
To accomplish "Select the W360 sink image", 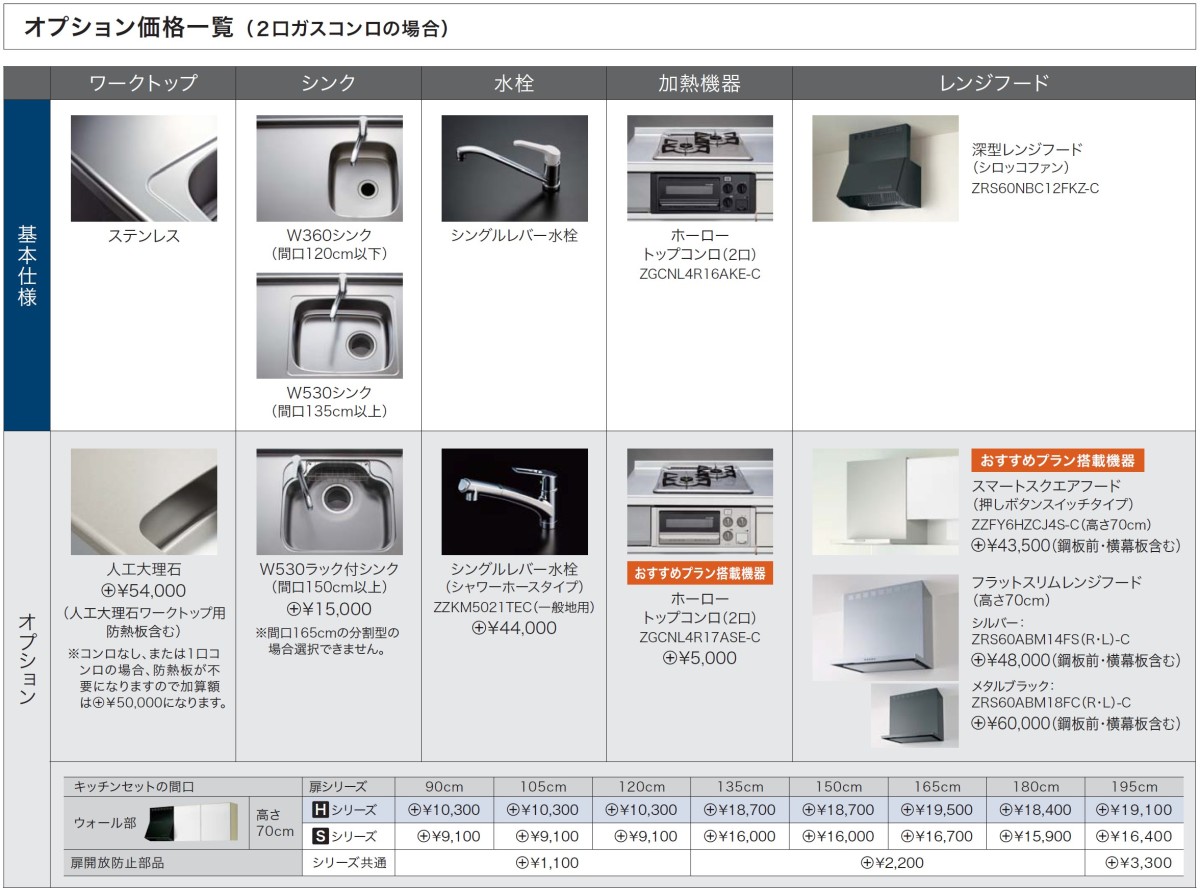I will (x=329, y=168).
